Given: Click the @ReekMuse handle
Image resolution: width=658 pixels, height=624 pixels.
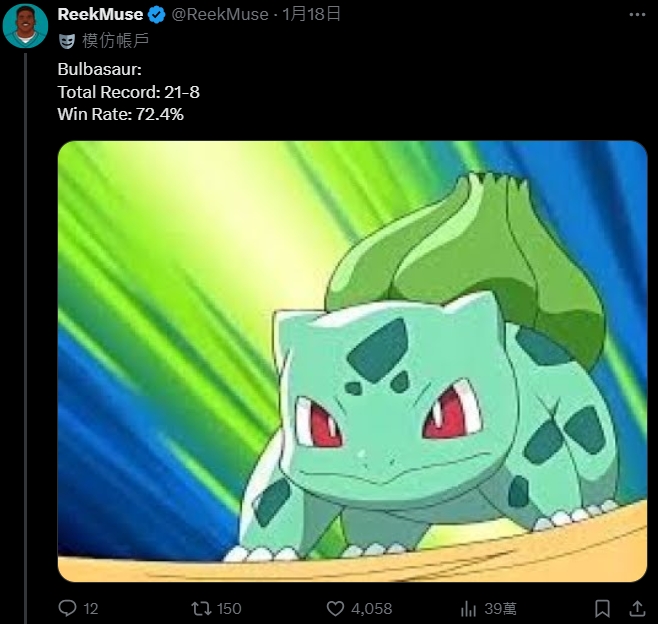Looking at the screenshot, I should point(220,14).
